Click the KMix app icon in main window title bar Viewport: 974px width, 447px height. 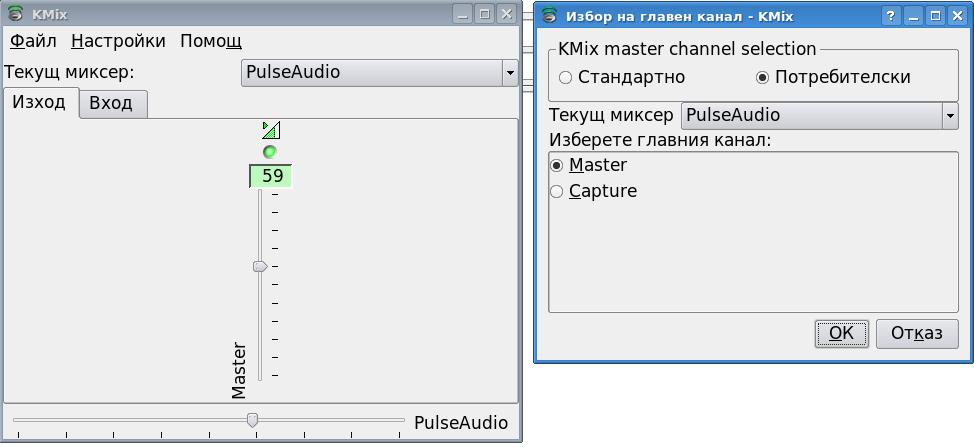[x=16, y=14]
